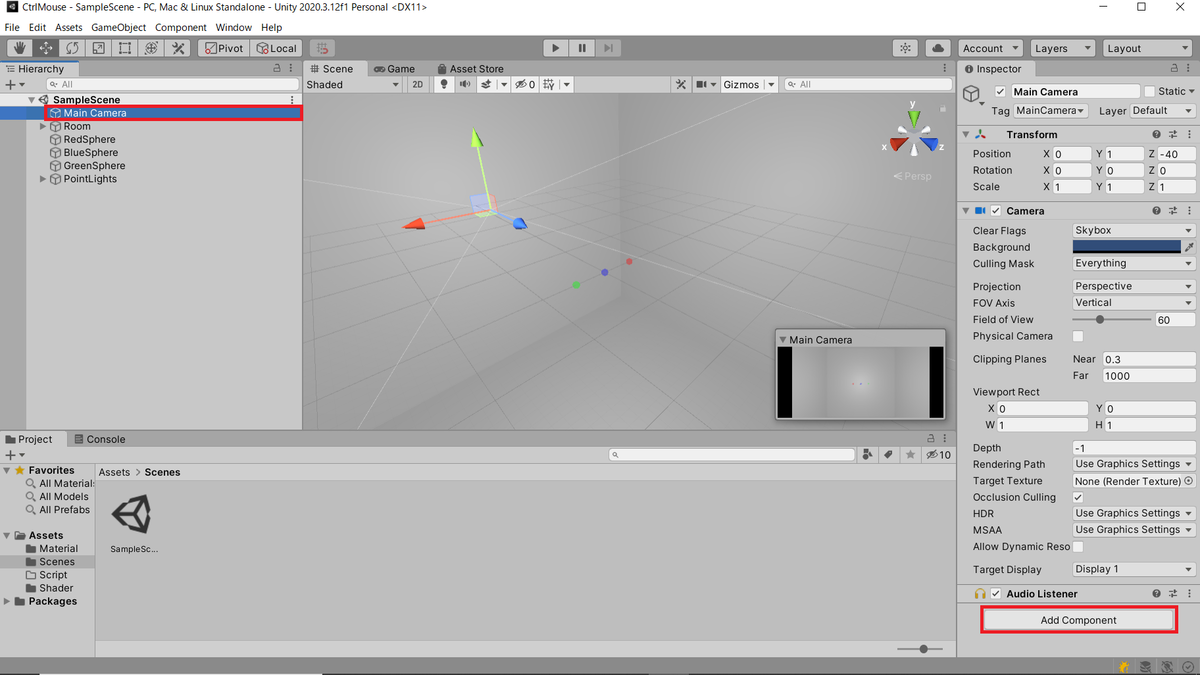
Task: Open the cloud Services icon
Action: [938, 48]
